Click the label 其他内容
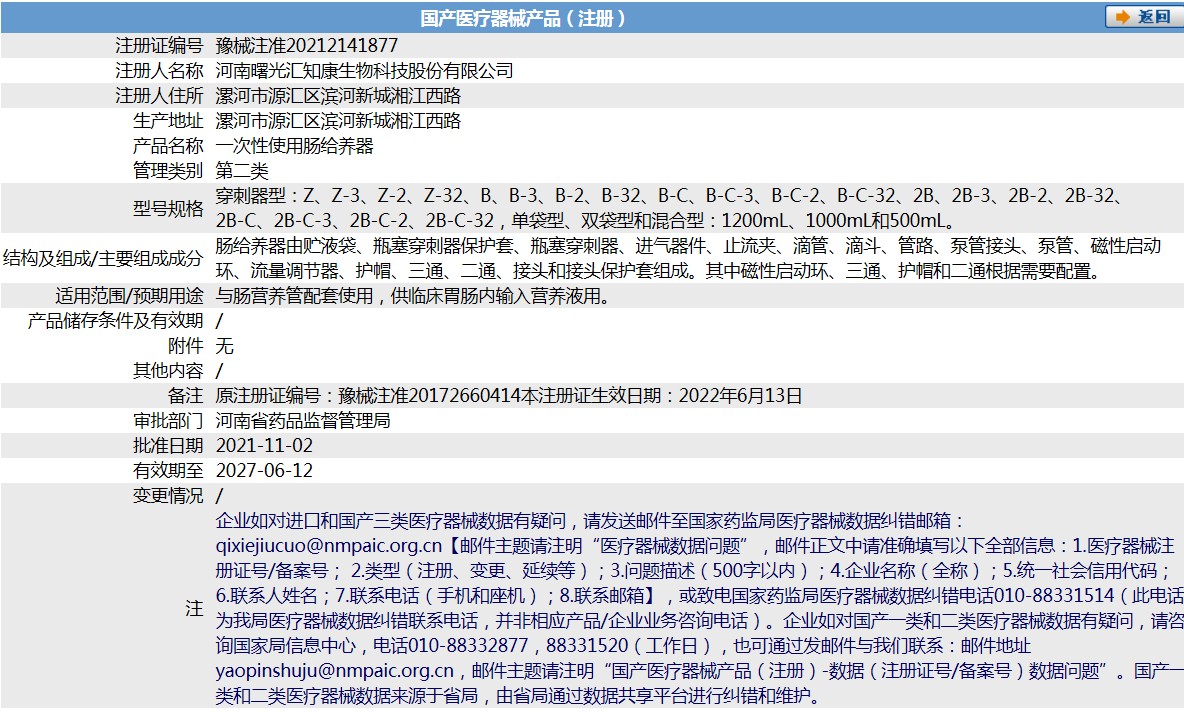The height and width of the screenshot is (712, 1184). pos(168,370)
